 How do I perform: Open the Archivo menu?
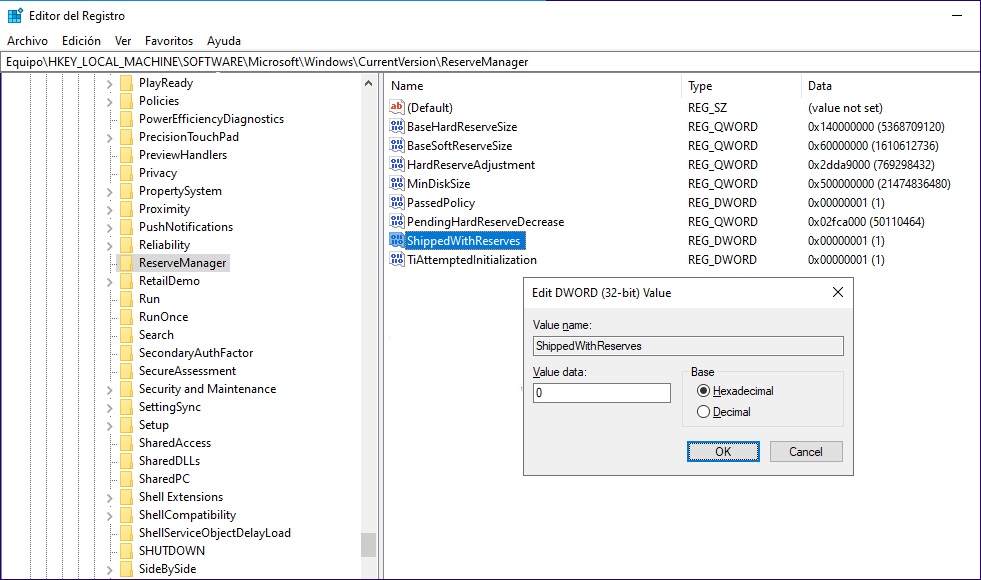click(28, 41)
